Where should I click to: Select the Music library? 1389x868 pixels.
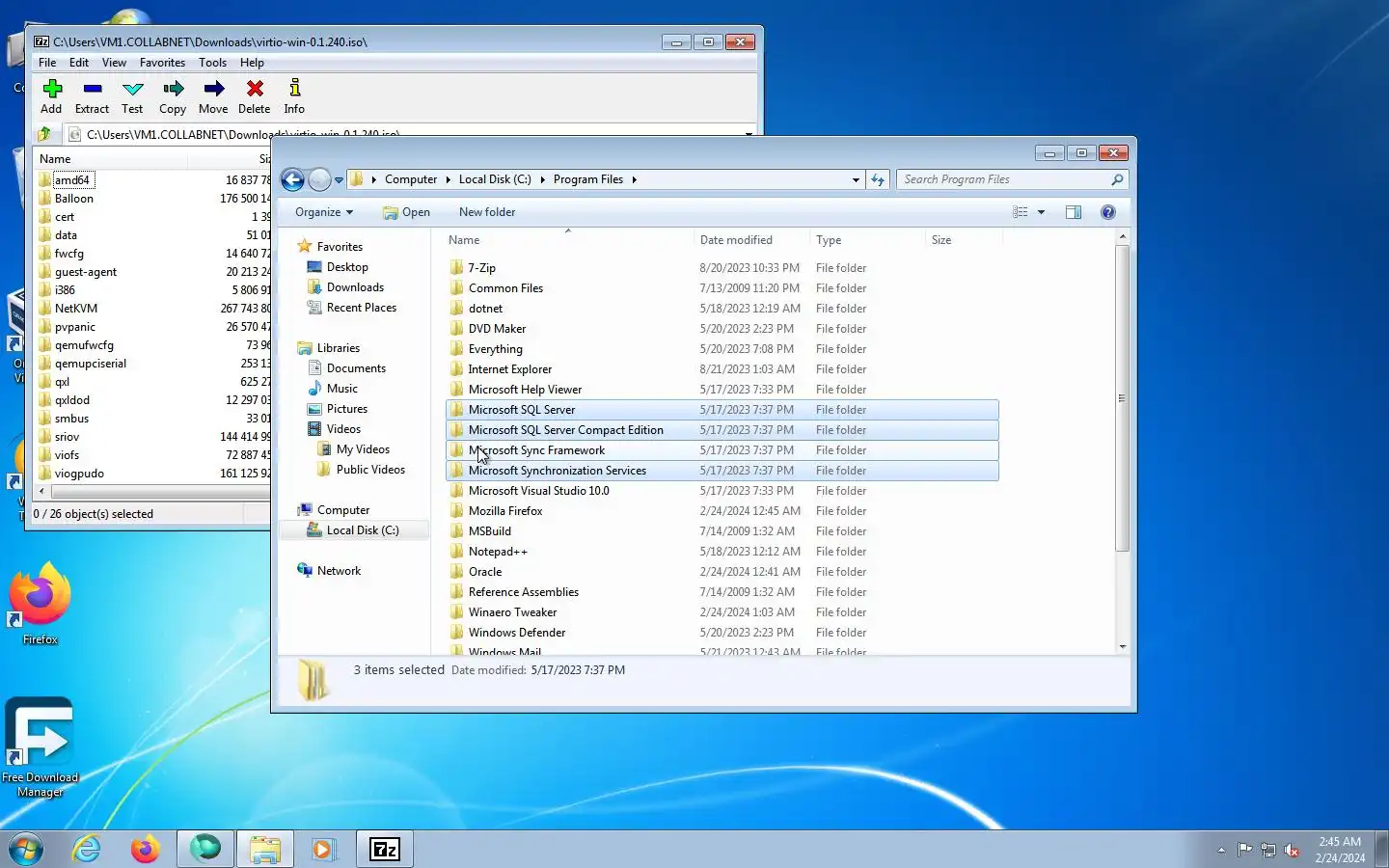click(341, 389)
